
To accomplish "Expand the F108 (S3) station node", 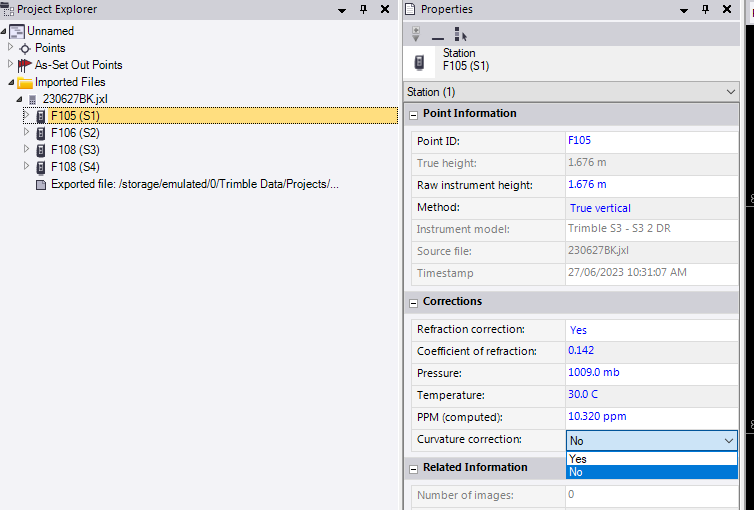I will tap(27, 150).
